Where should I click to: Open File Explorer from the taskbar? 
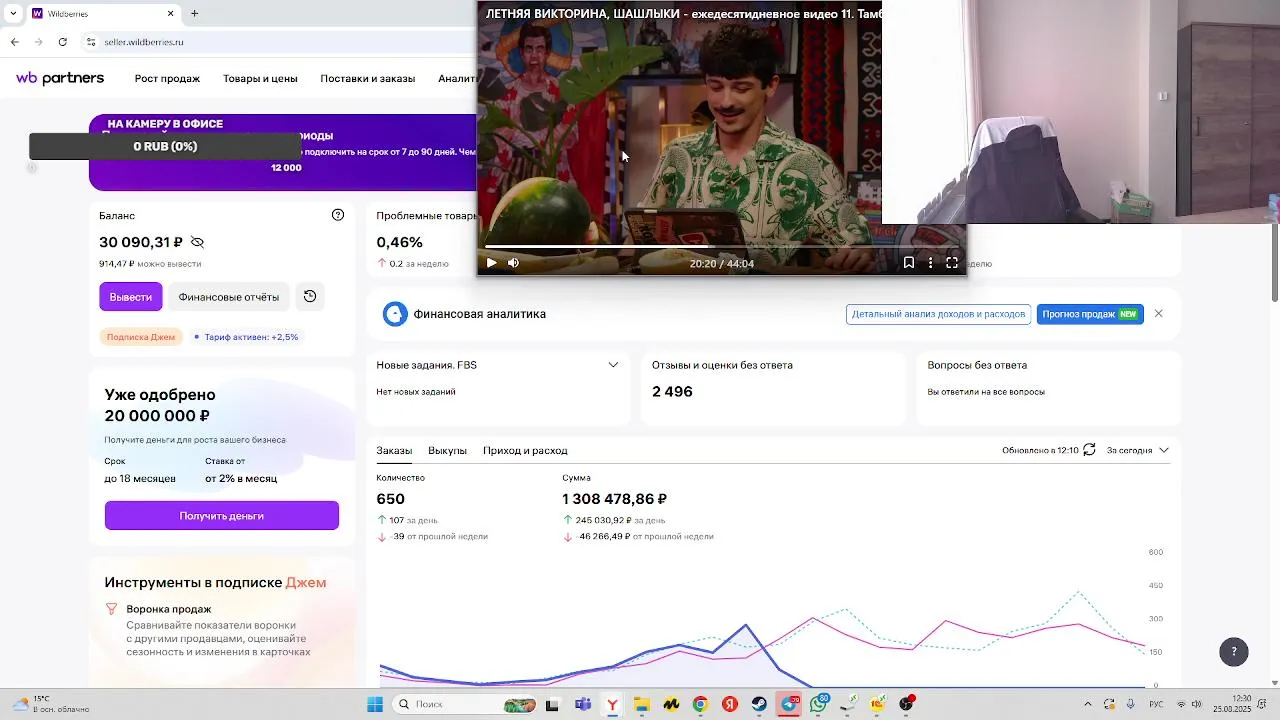coord(641,704)
